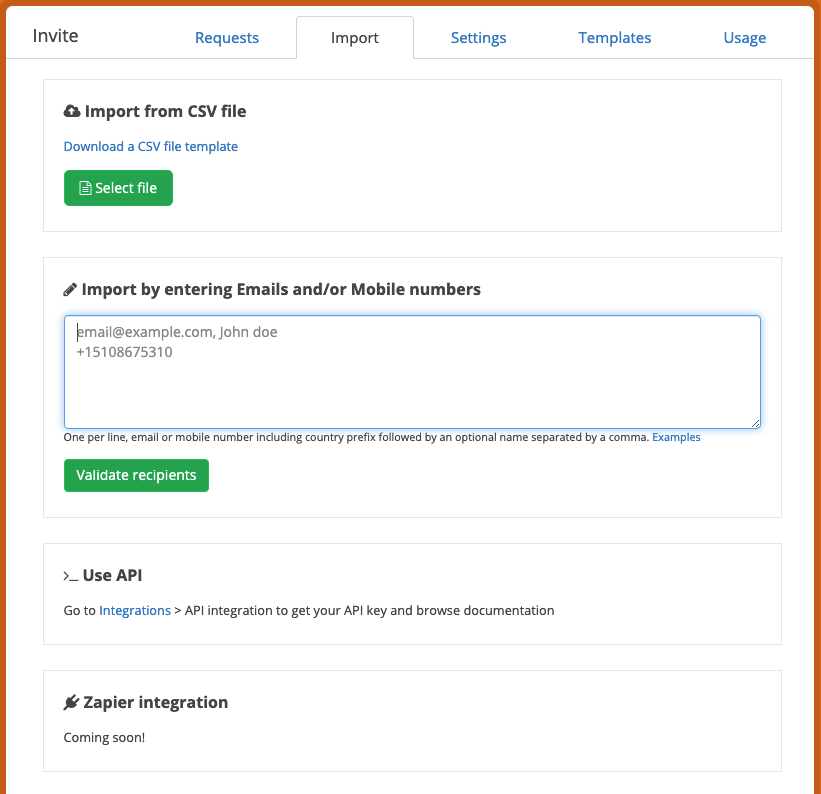Image resolution: width=821 pixels, height=794 pixels.
Task: Grab the textarea resize handle corner
Action: [756, 423]
